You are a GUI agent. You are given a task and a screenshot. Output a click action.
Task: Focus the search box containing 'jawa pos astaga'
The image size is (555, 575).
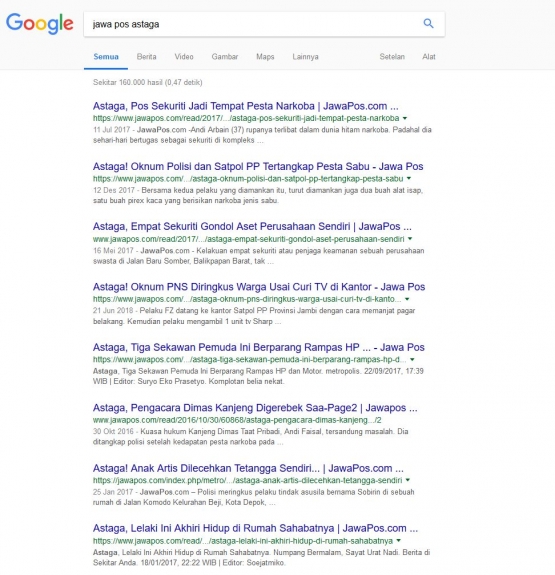tap(264, 24)
